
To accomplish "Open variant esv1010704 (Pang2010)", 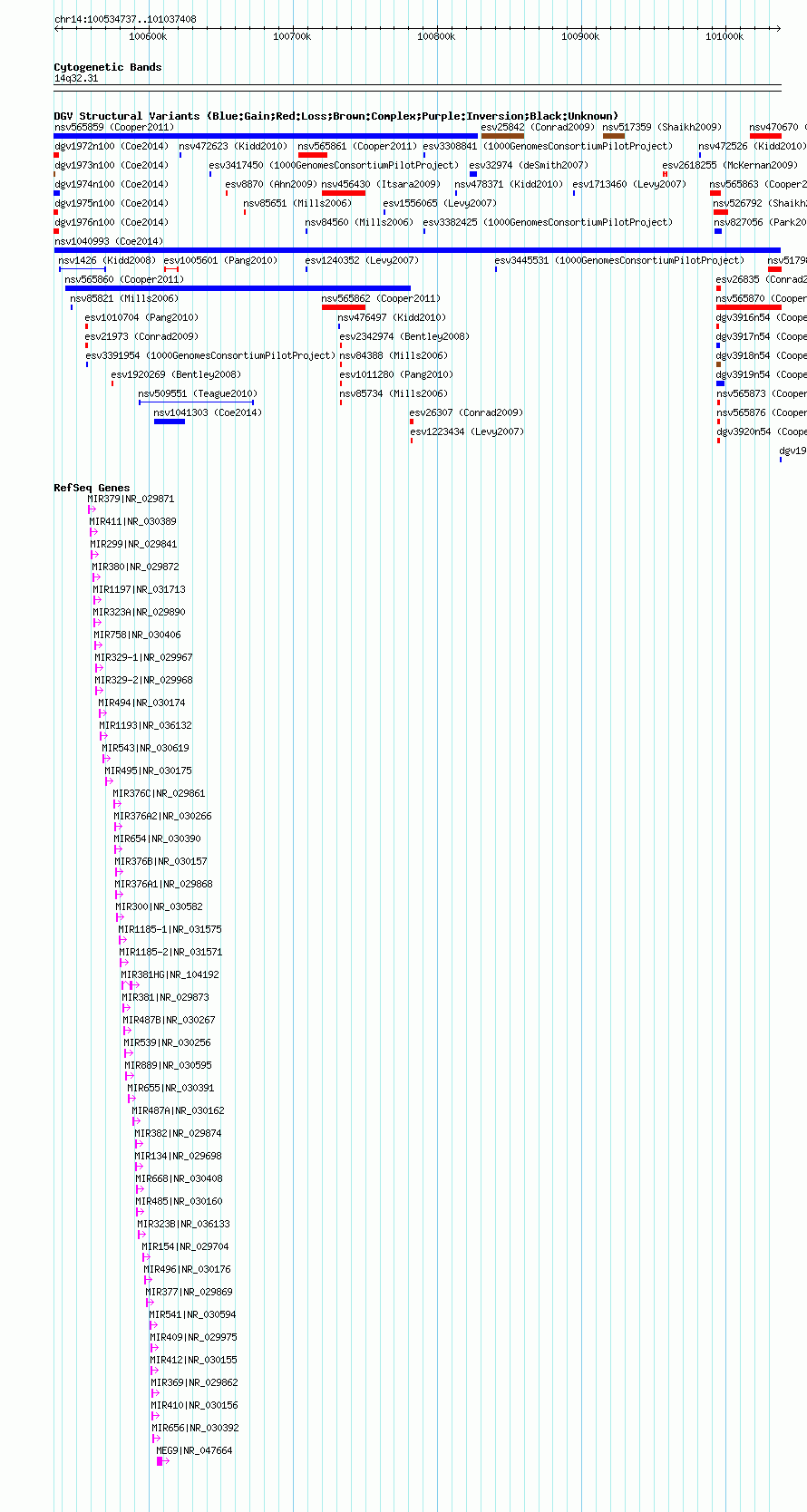I will click(141, 317).
